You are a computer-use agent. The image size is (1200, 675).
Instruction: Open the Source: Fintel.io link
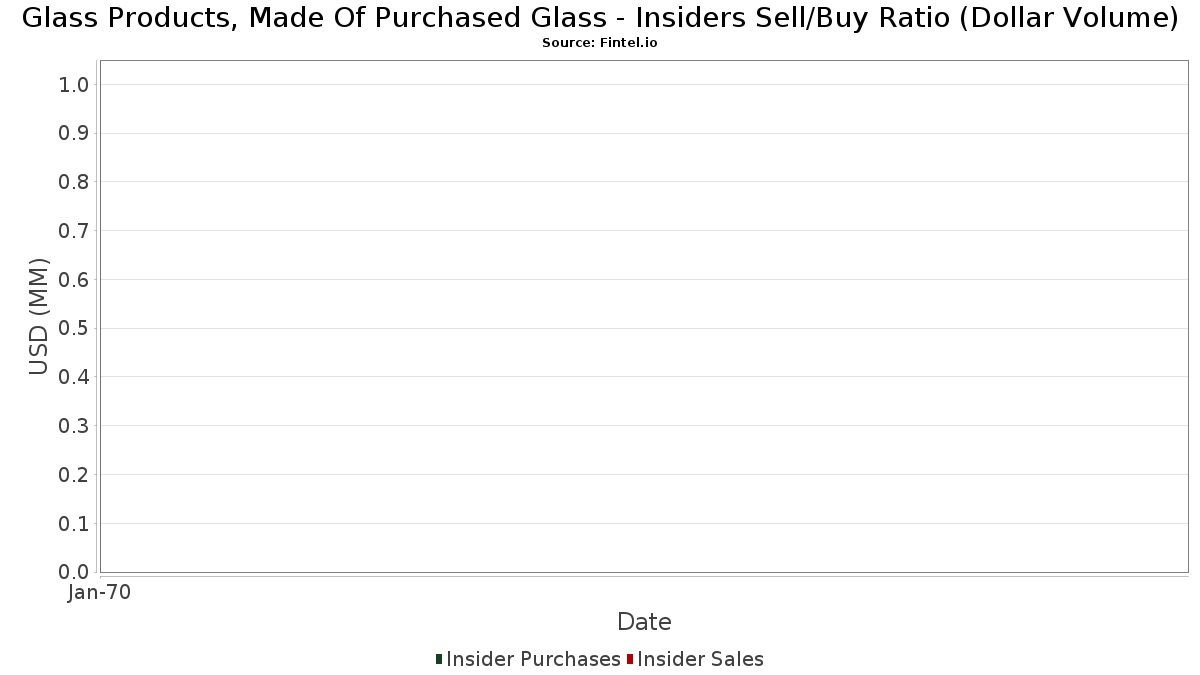(x=600, y=43)
